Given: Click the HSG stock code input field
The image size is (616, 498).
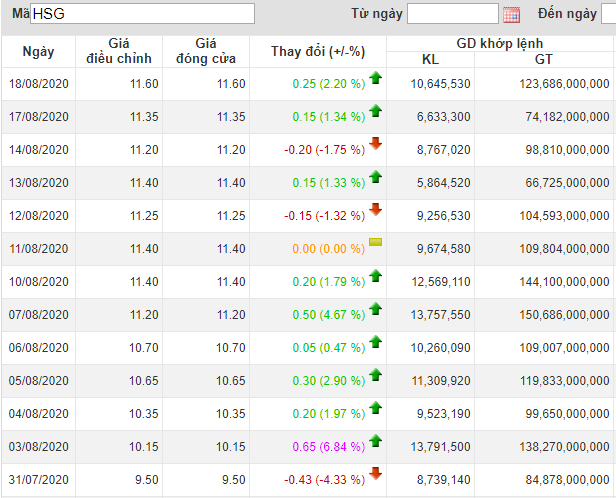Looking at the screenshot, I should click(142, 14).
